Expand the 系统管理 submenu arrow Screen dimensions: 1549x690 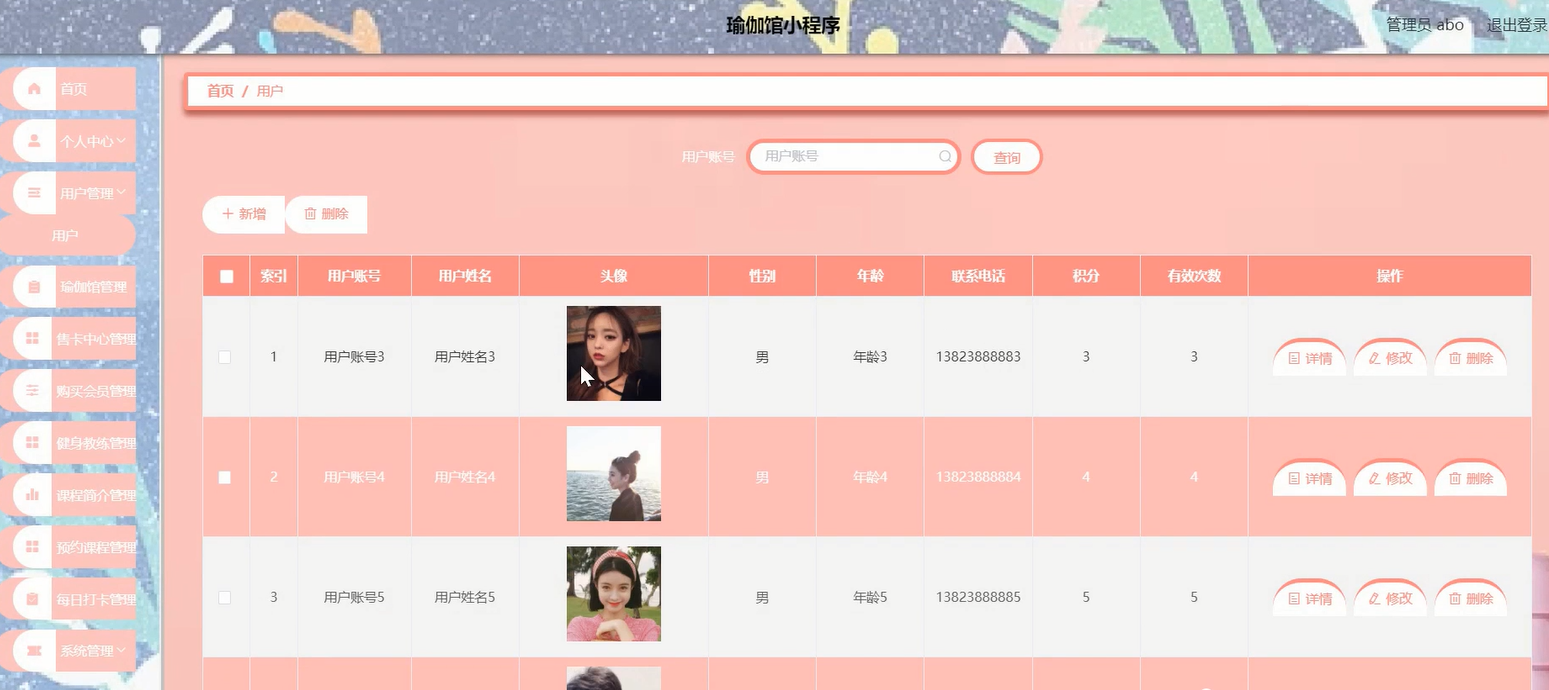121,650
